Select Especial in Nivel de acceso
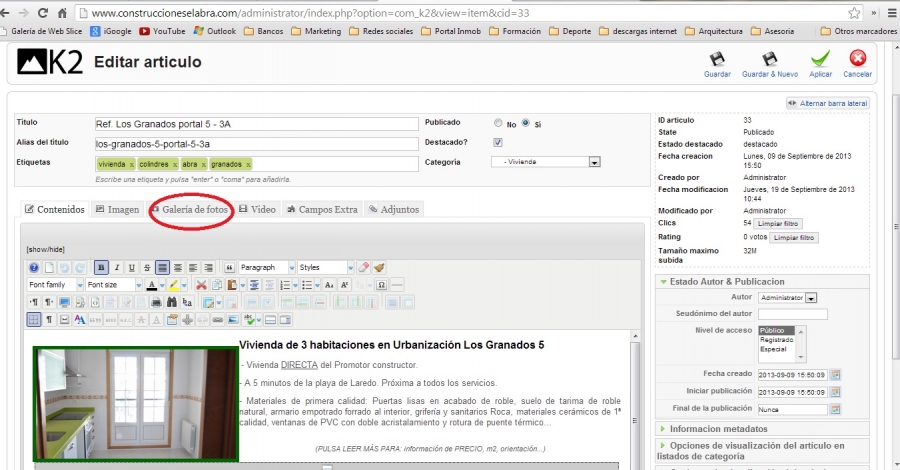This screenshot has width=900, height=470. click(777, 349)
